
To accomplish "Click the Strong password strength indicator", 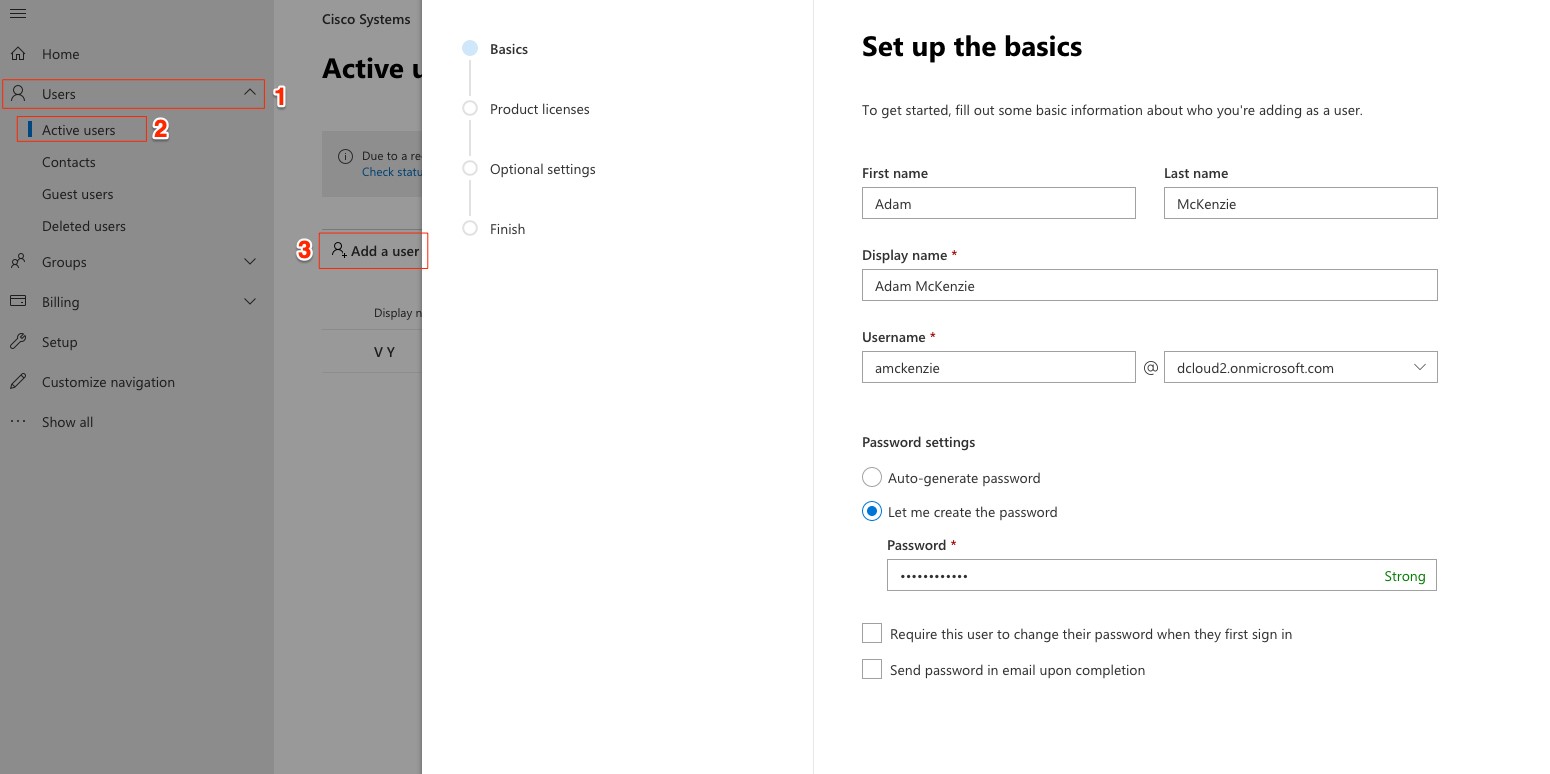I will [x=1404, y=576].
